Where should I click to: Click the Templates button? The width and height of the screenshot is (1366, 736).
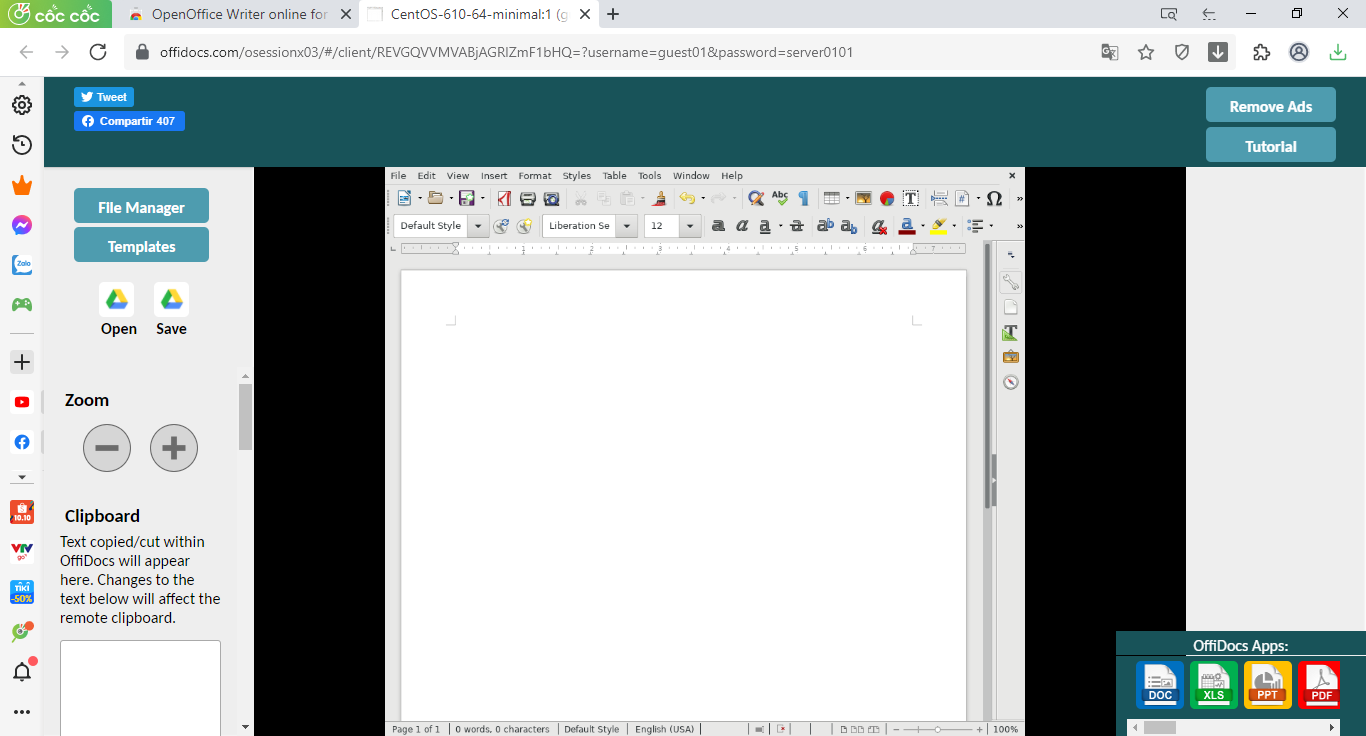click(141, 245)
